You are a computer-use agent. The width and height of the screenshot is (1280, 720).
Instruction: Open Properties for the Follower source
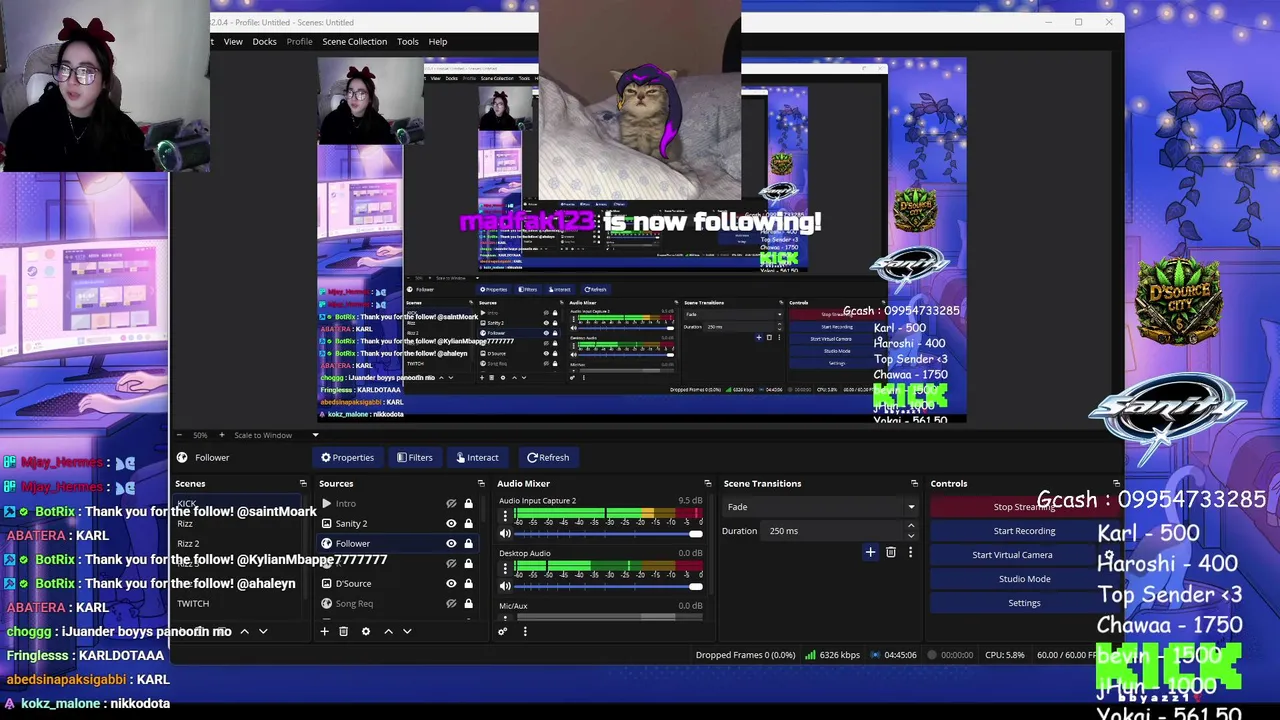347,458
